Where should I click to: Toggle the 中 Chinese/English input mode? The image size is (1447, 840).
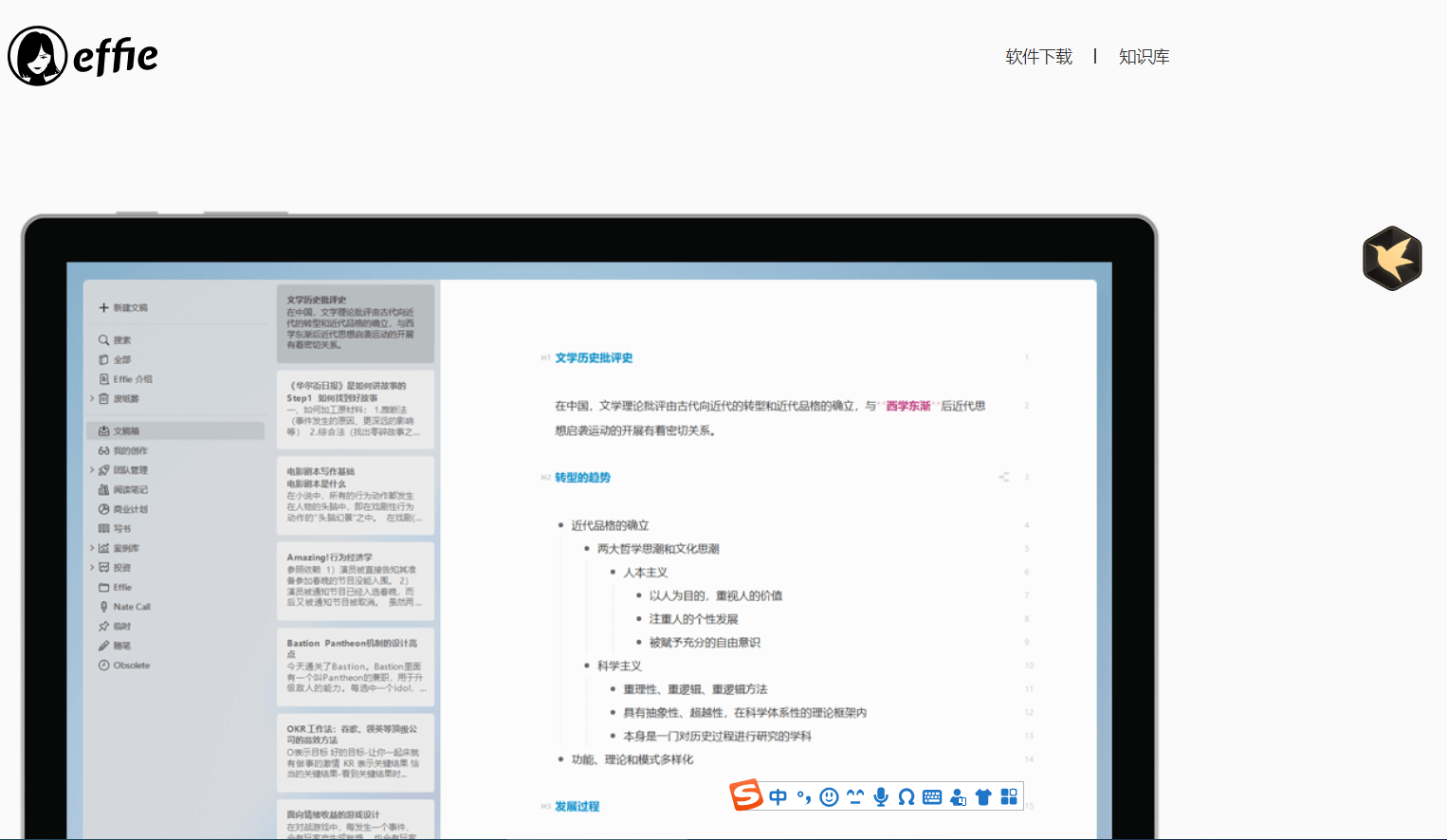tap(778, 797)
